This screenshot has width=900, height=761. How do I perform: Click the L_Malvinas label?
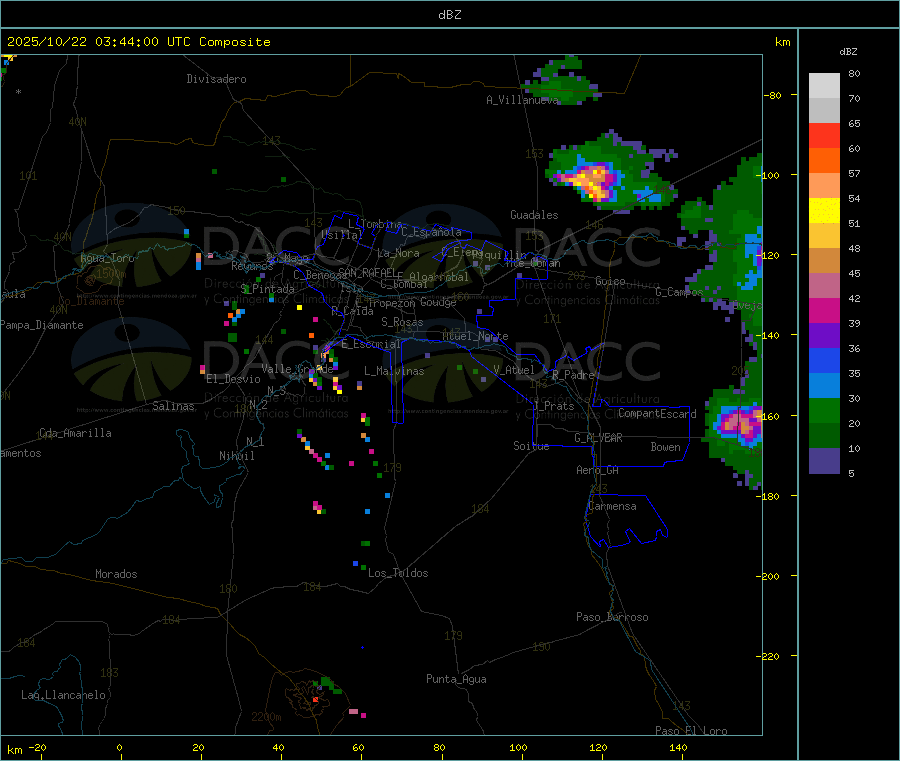point(394,371)
